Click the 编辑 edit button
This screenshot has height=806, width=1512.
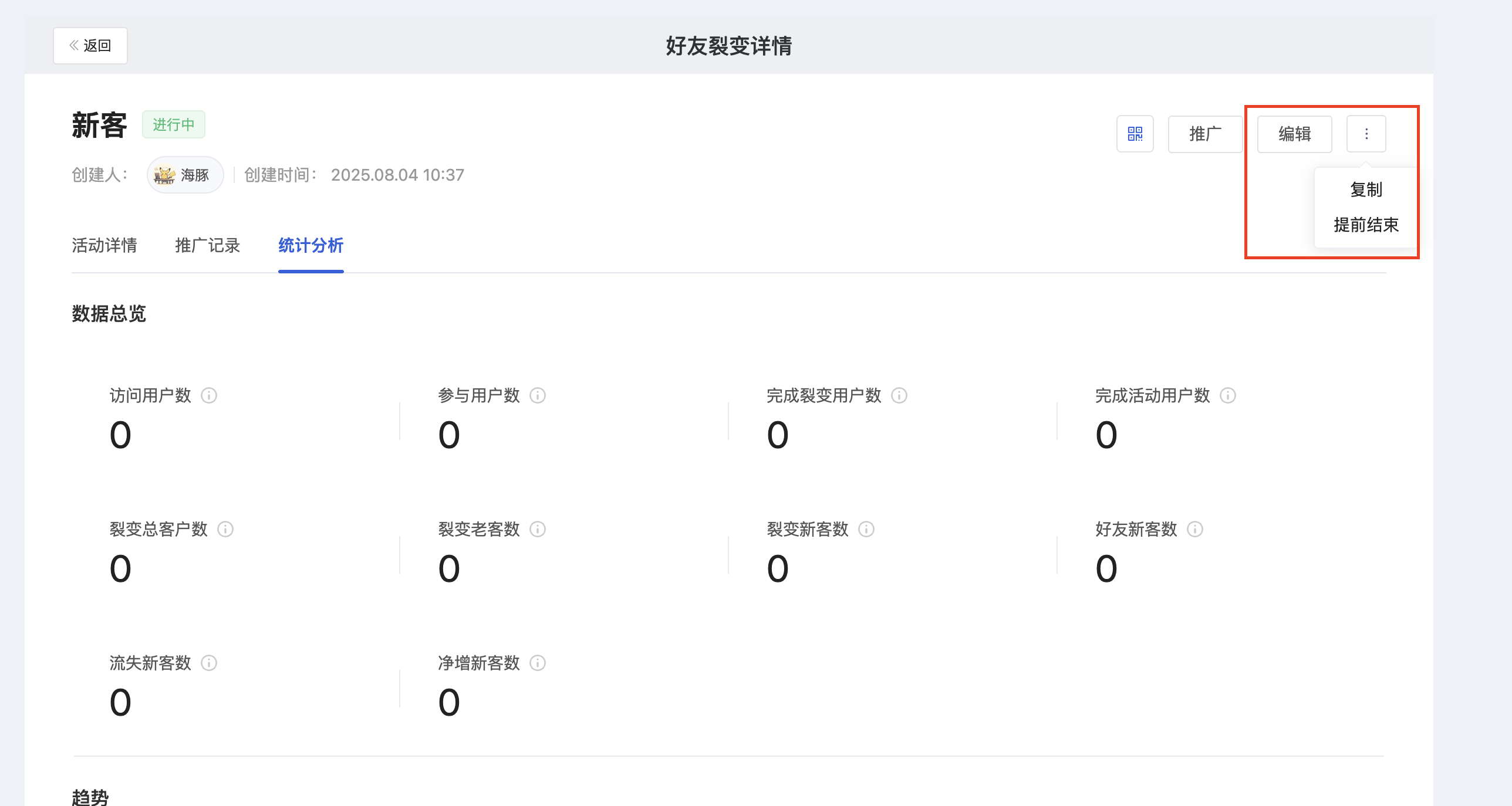pyautogui.click(x=1294, y=134)
